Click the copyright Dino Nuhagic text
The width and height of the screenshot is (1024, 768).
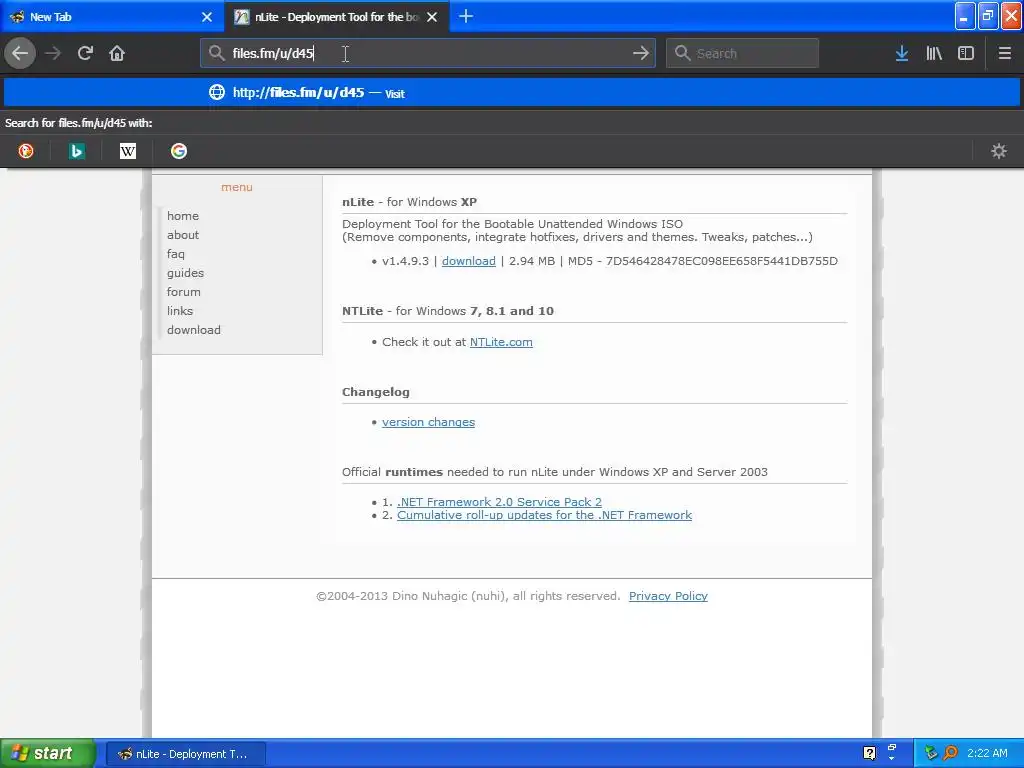pos(468,596)
